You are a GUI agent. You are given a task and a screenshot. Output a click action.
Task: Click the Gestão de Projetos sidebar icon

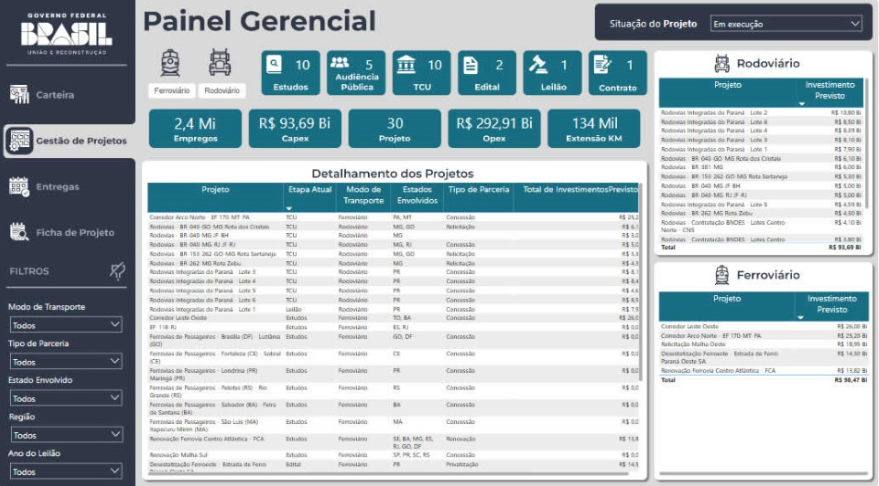(20, 140)
